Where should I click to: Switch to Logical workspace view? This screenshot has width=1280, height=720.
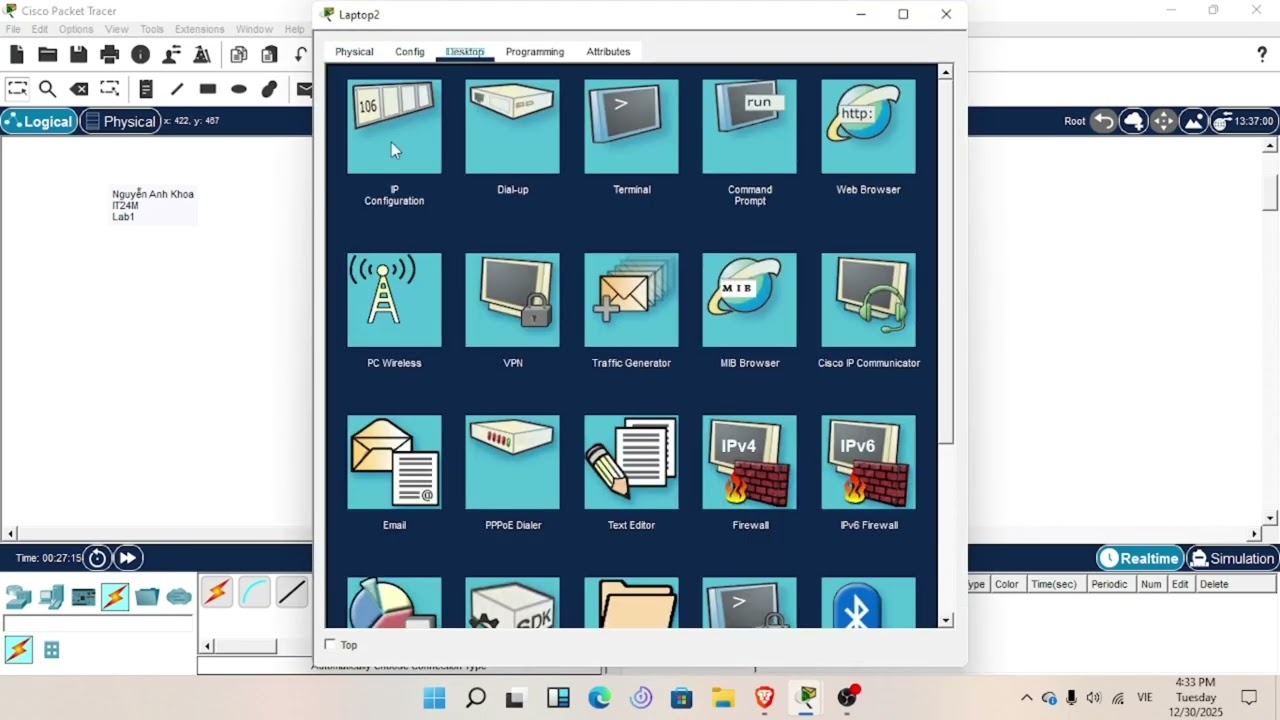[x=38, y=121]
